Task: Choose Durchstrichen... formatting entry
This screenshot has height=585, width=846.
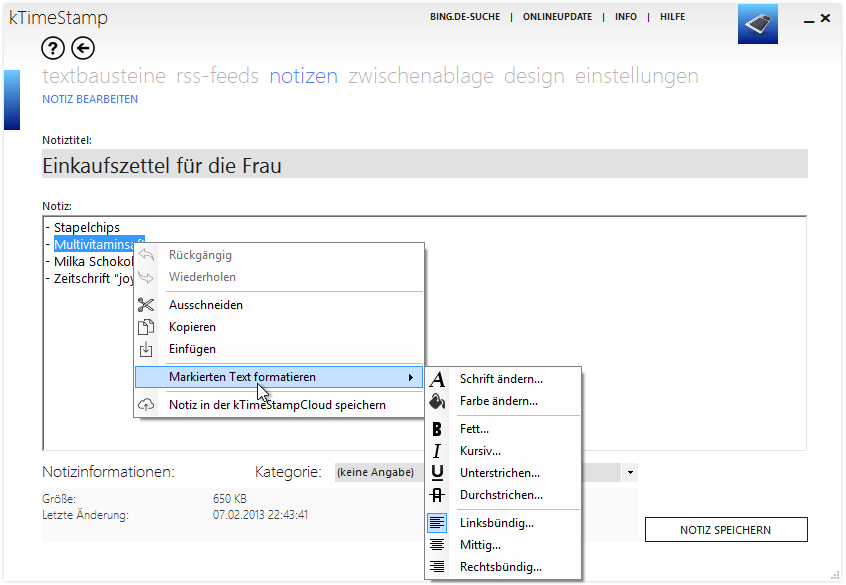Action: 503,495
